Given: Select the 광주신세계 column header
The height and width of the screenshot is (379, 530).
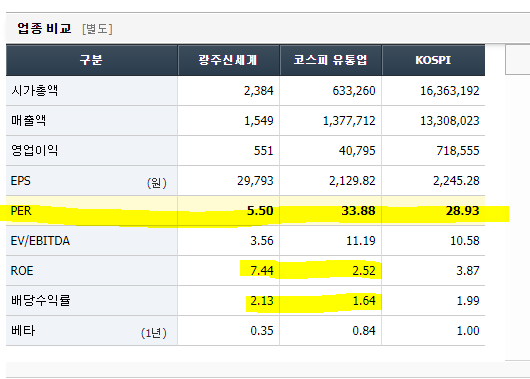Looking at the screenshot, I should 228,60.
